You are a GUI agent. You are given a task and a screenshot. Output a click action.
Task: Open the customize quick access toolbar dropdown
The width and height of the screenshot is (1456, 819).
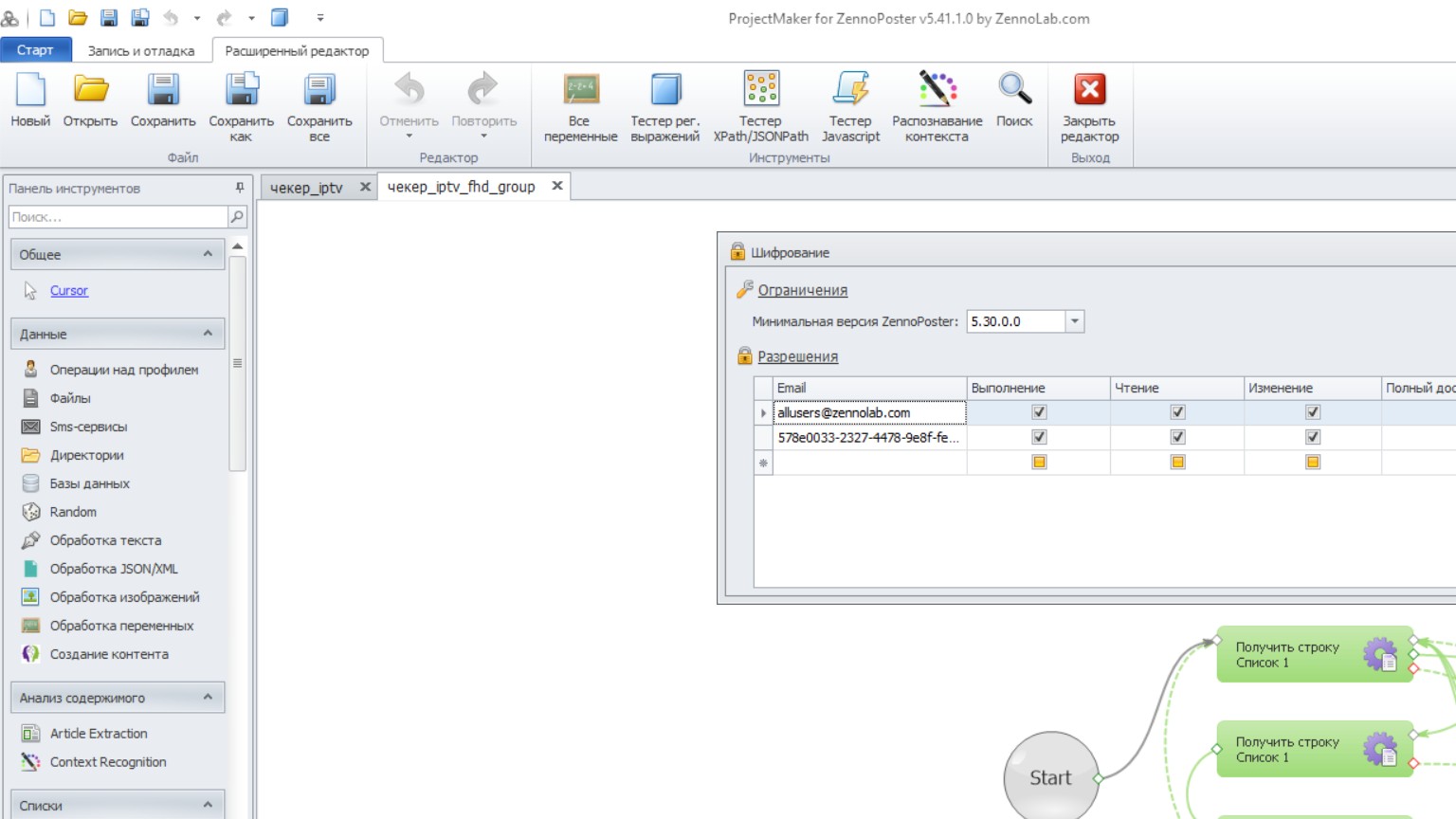coord(320,18)
